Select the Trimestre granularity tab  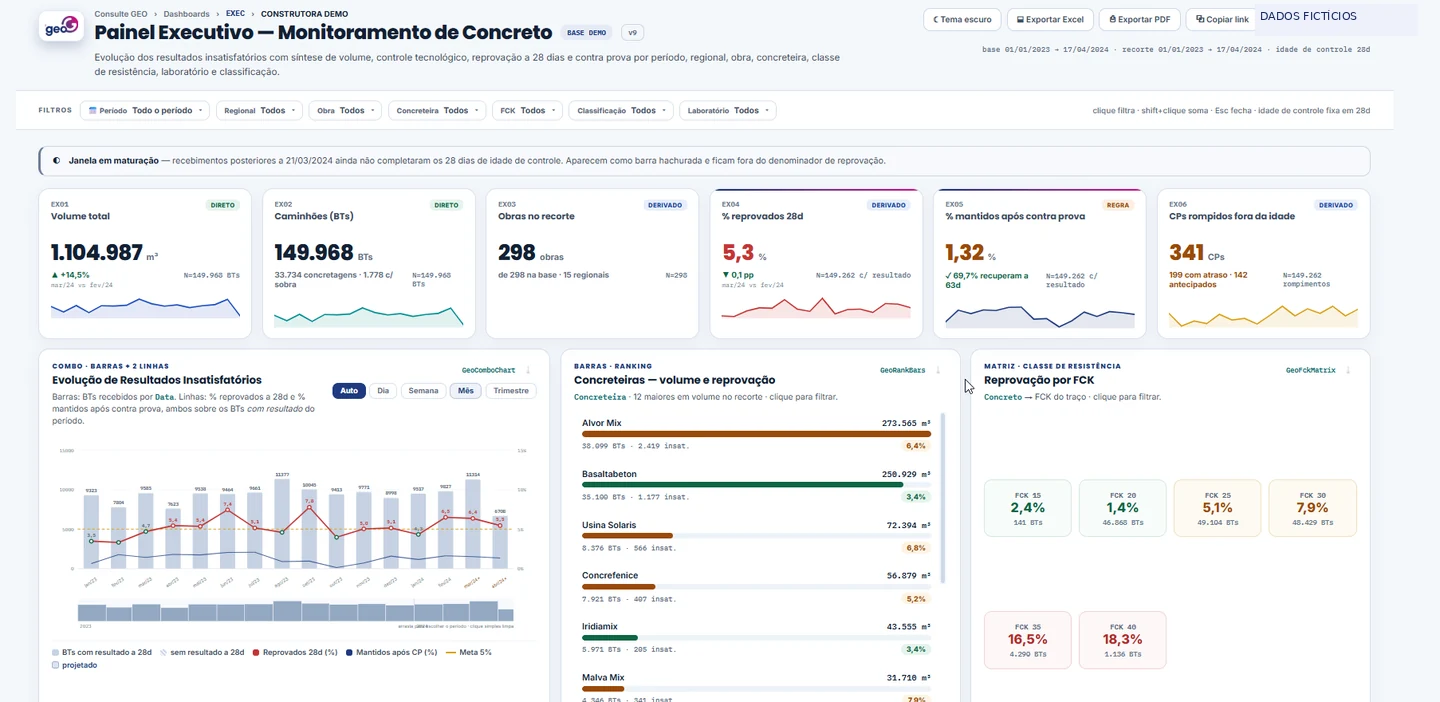(x=511, y=391)
